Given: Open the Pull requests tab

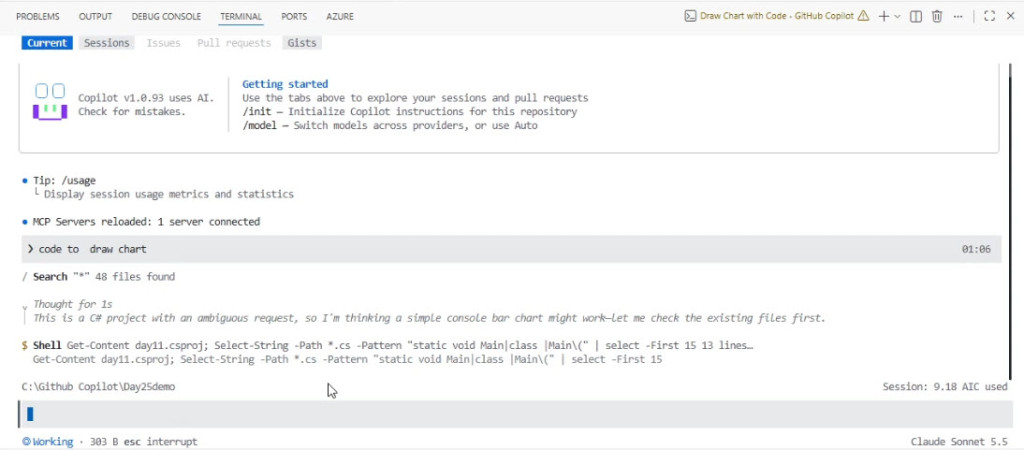Looking at the screenshot, I should click(234, 43).
